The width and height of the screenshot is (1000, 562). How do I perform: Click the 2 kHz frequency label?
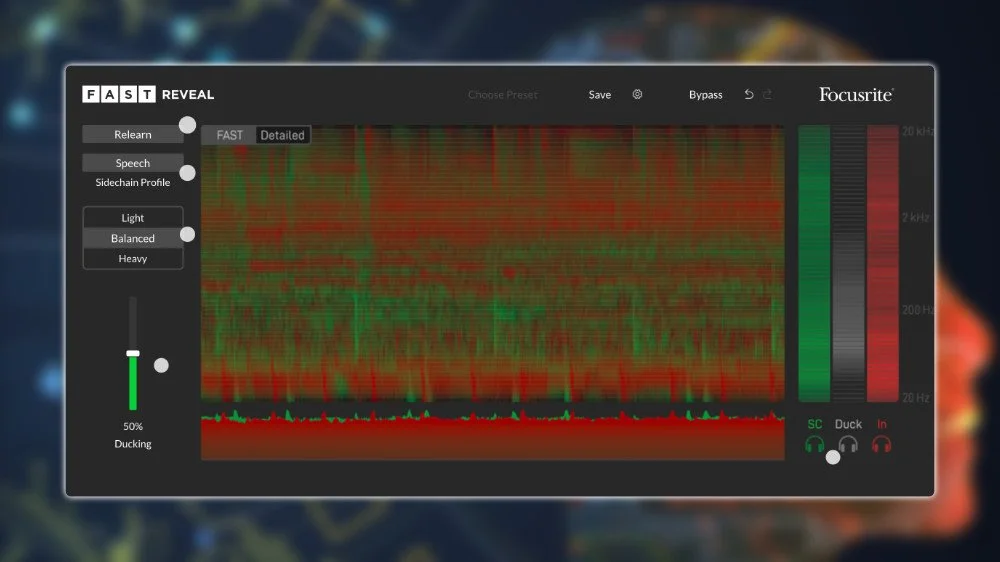(x=915, y=218)
